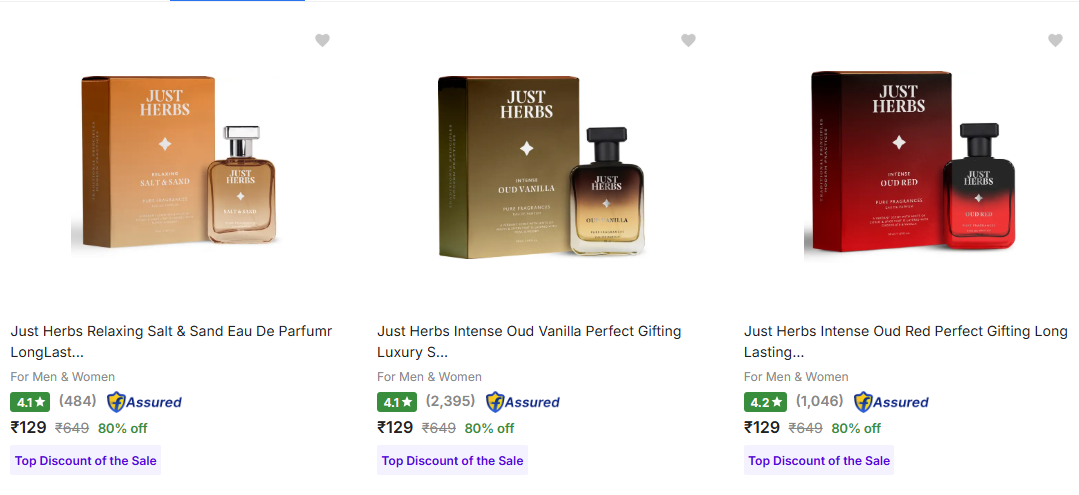The image size is (1079, 495).
Task: Click Top Discount of the Sale tag for Salt & Sand
Action: pyautogui.click(x=85, y=461)
